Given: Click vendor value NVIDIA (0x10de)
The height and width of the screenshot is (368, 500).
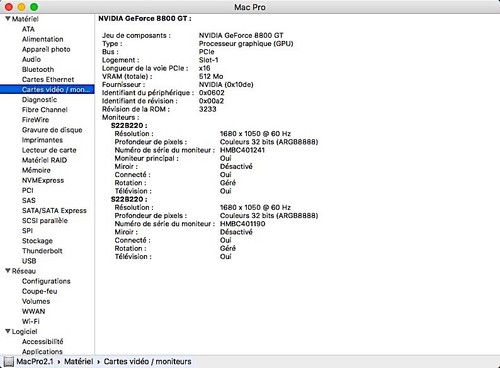Looking at the screenshot, I should [x=226, y=84].
